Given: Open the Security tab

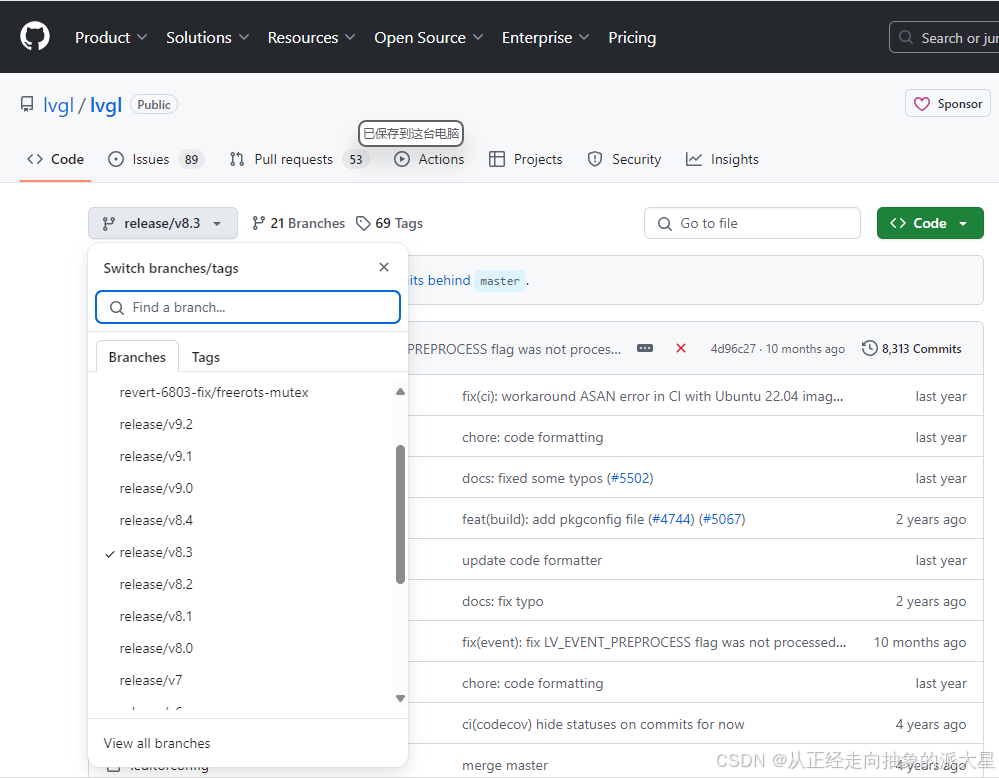Looking at the screenshot, I should click(624, 159).
